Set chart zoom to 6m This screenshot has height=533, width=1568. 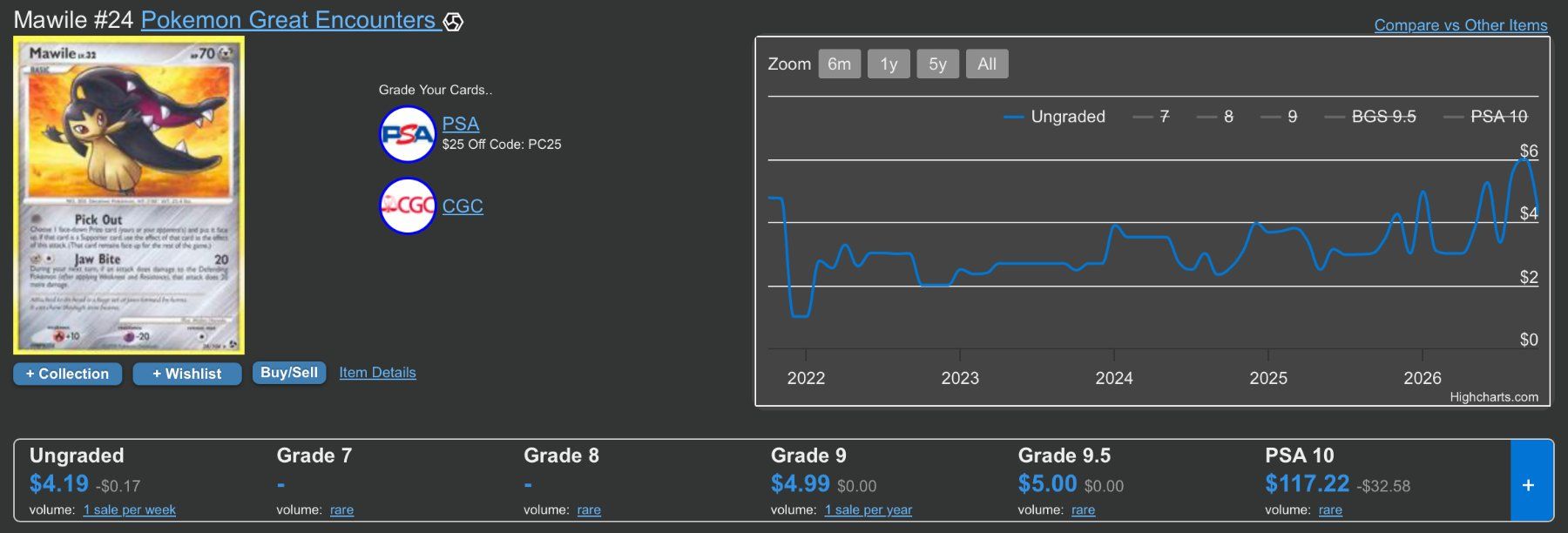(840, 64)
